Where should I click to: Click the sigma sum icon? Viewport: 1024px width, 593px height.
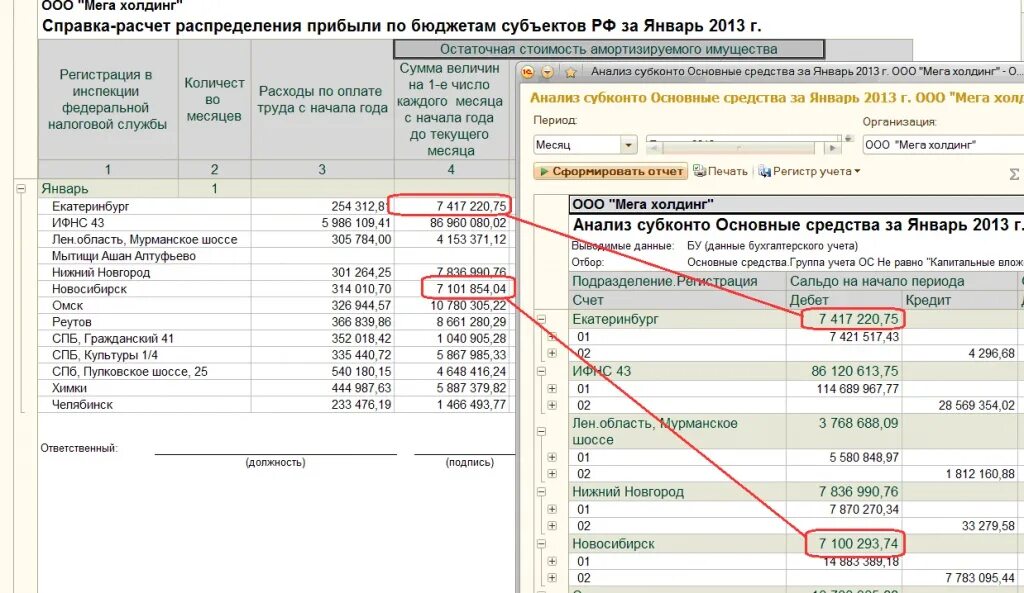coord(1014,174)
